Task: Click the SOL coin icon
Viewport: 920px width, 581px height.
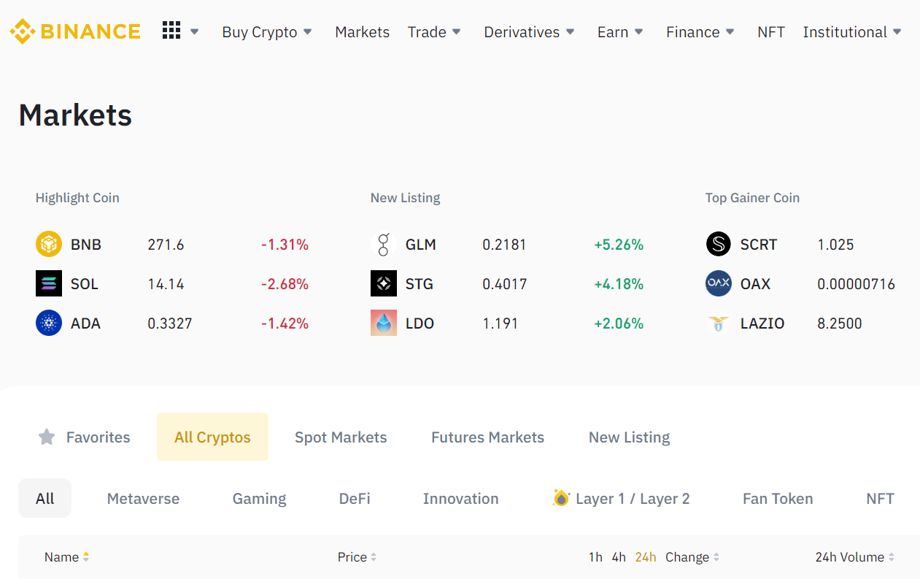Action: tap(49, 283)
